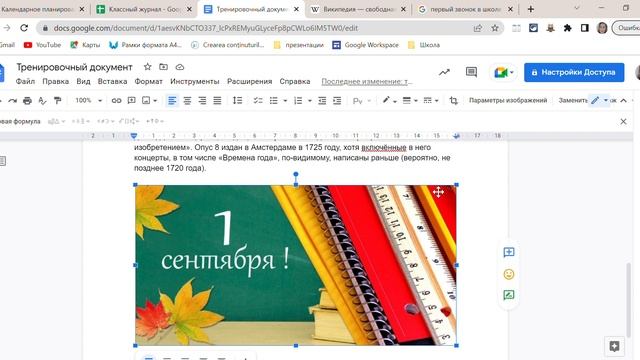Select the 1 сентября image
Image resolution: width=640 pixels, height=360 pixels.
296,265
